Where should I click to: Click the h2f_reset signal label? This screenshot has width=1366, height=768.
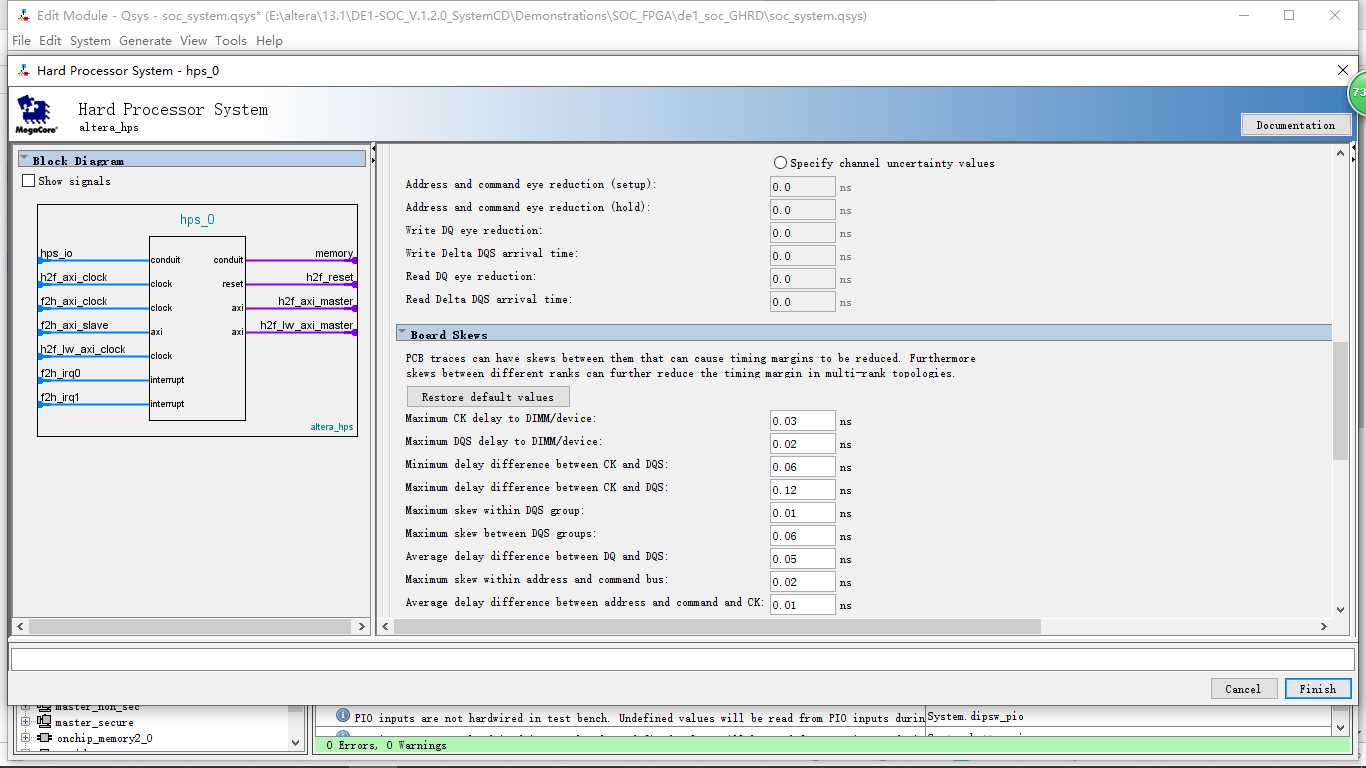click(x=330, y=278)
